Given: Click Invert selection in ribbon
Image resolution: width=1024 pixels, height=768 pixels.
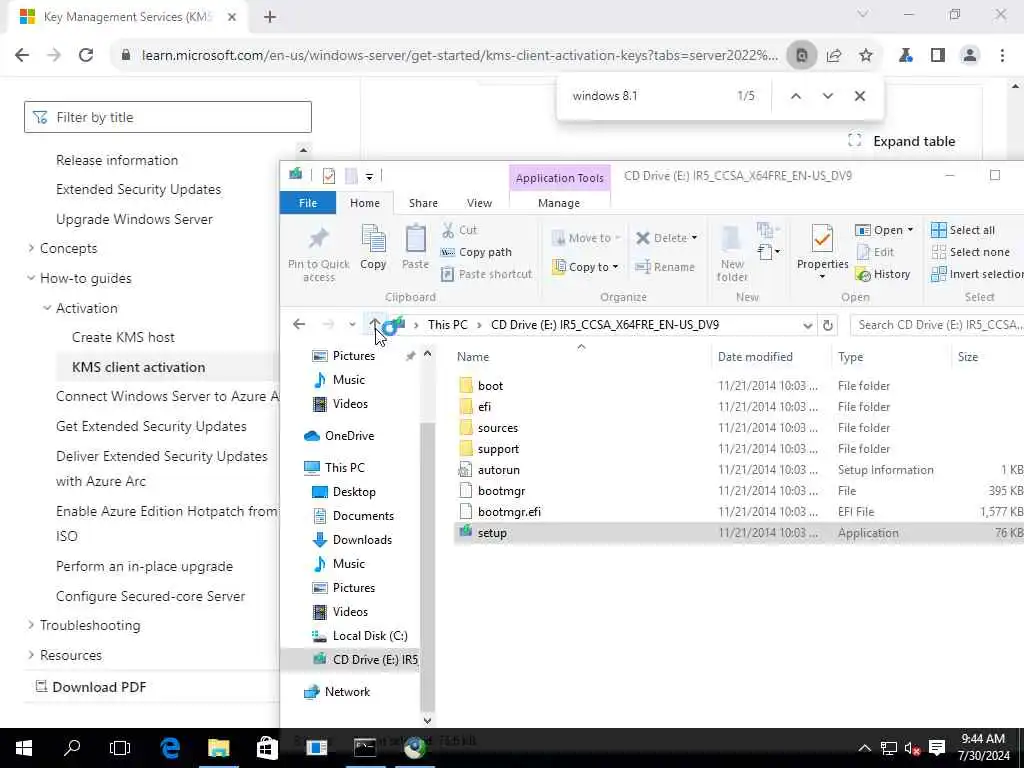Looking at the screenshot, I should click(977, 274).
